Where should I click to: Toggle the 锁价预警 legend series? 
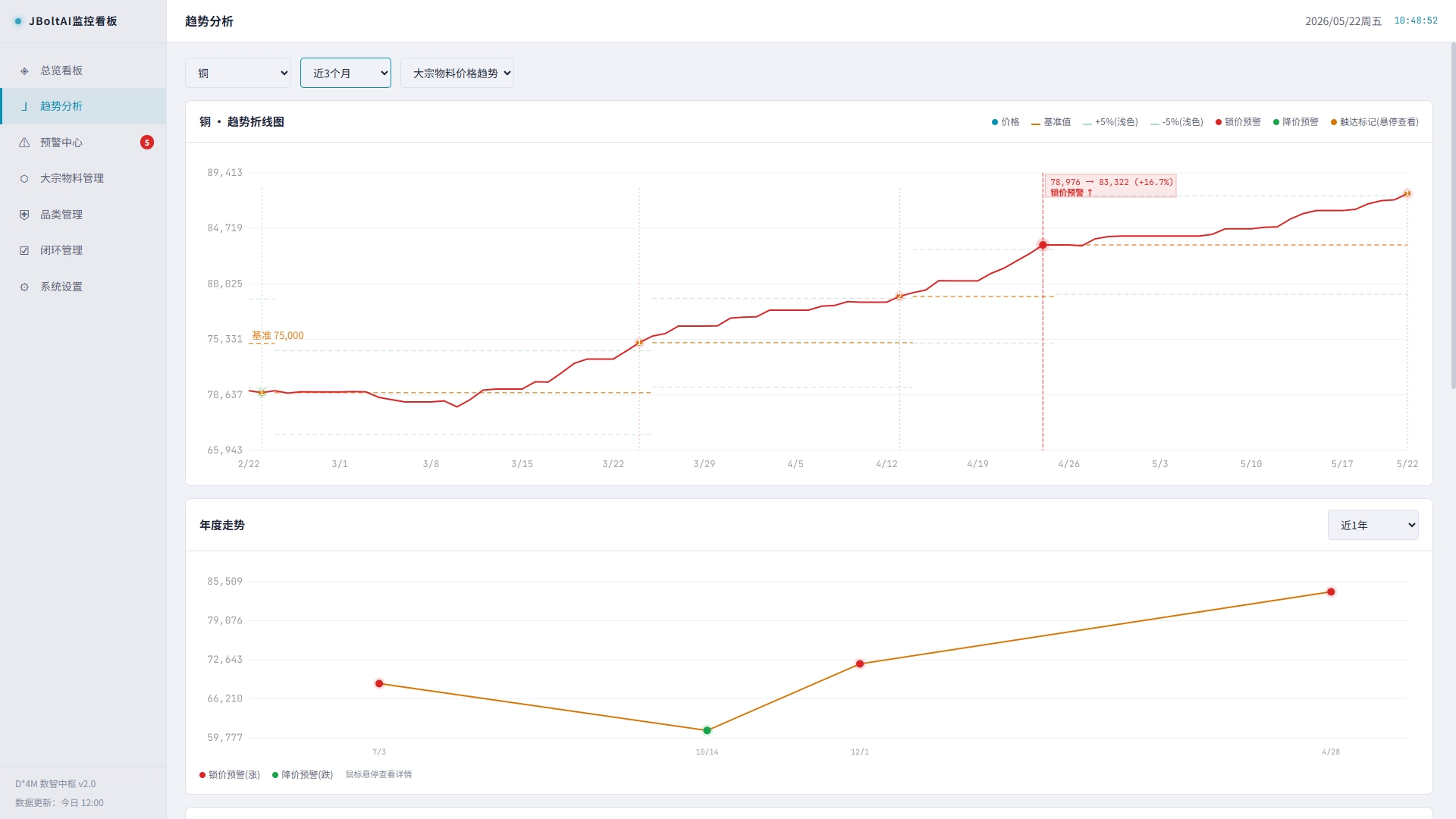point(1238,122)
